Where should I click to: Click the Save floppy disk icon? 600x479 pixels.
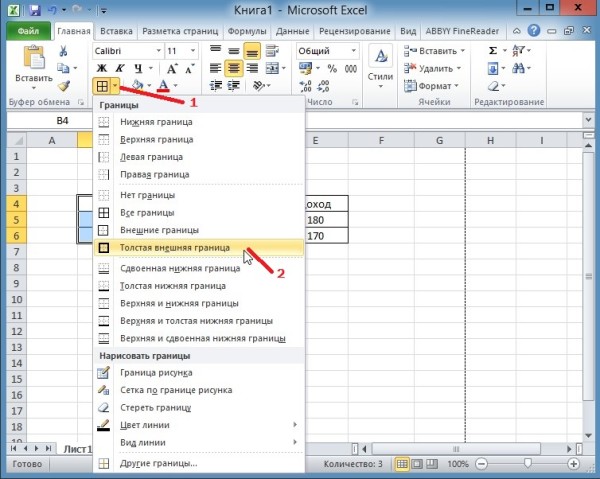click(35, 10)
